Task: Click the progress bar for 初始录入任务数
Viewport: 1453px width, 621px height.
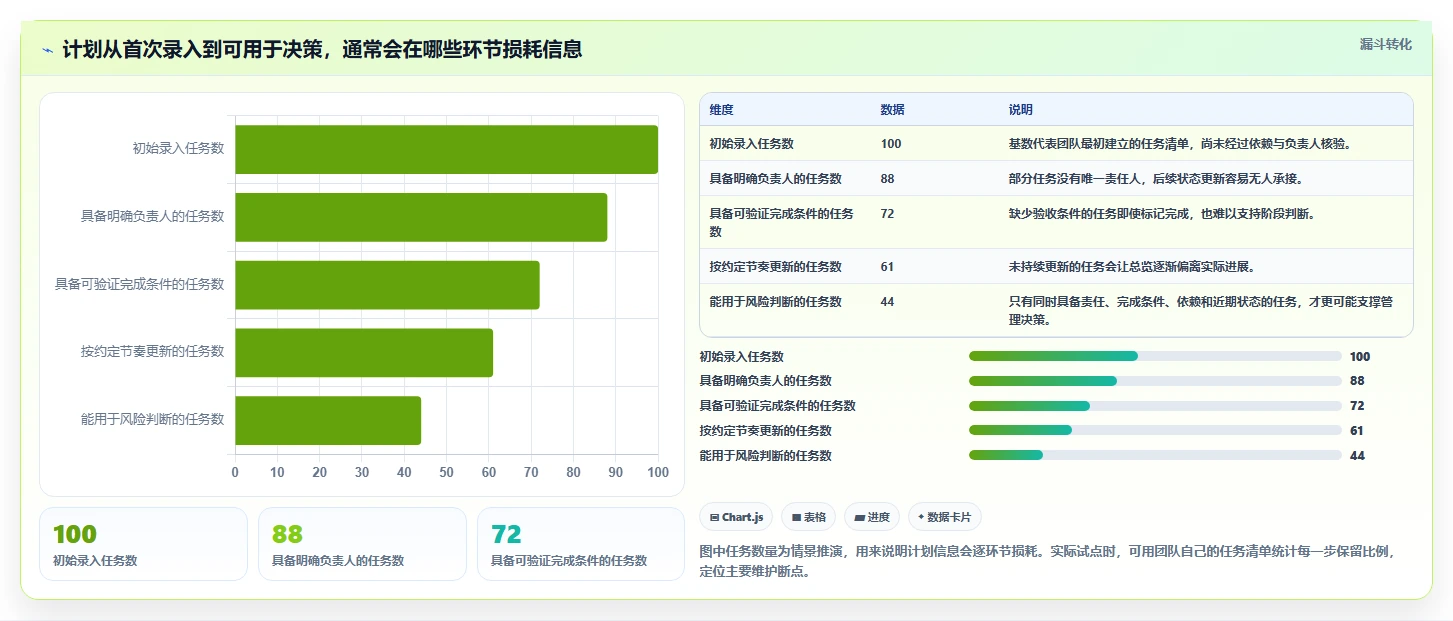Action: 1155,356
